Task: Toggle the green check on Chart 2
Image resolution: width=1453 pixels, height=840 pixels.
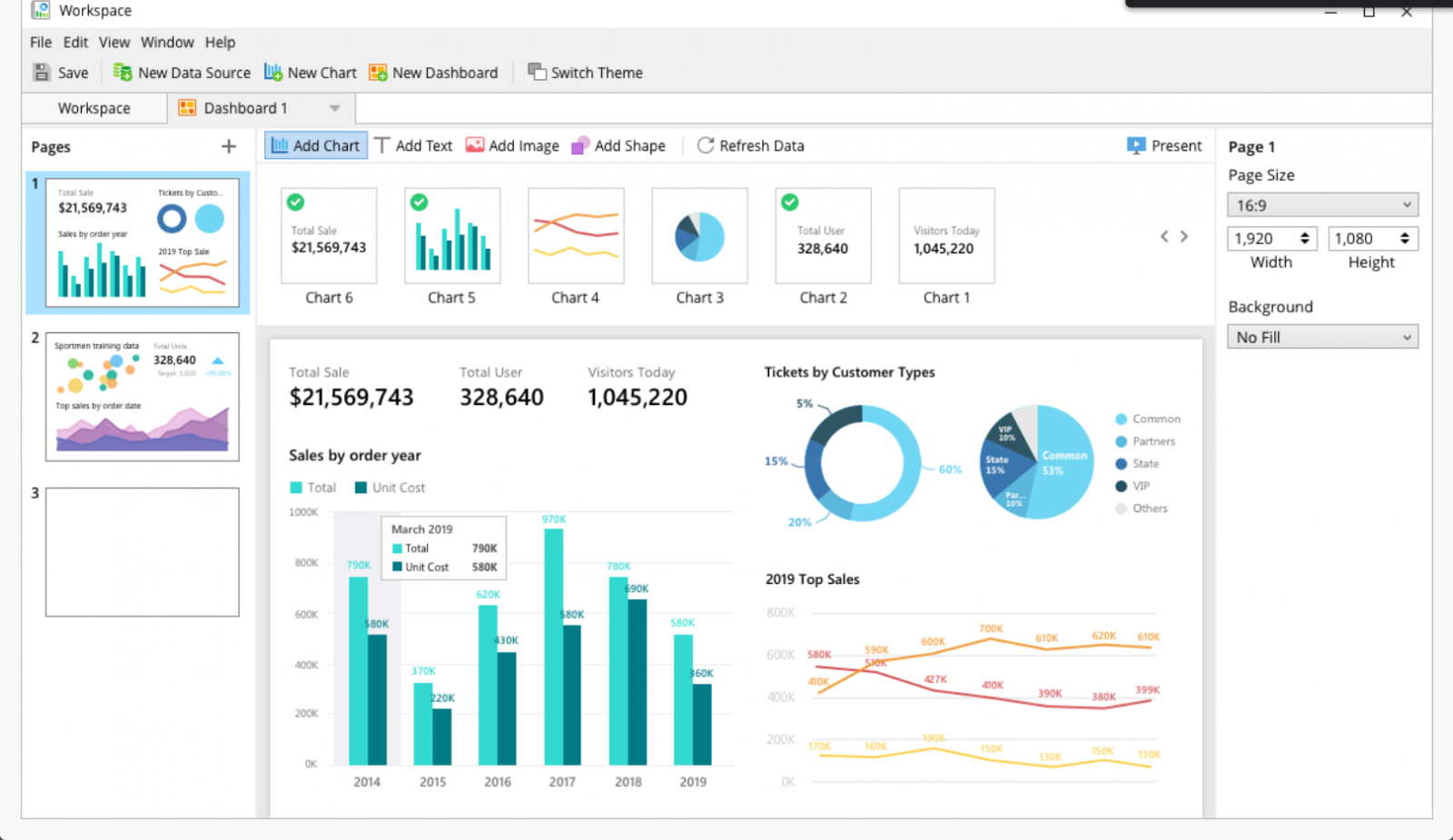Action: tap(790, 203)
